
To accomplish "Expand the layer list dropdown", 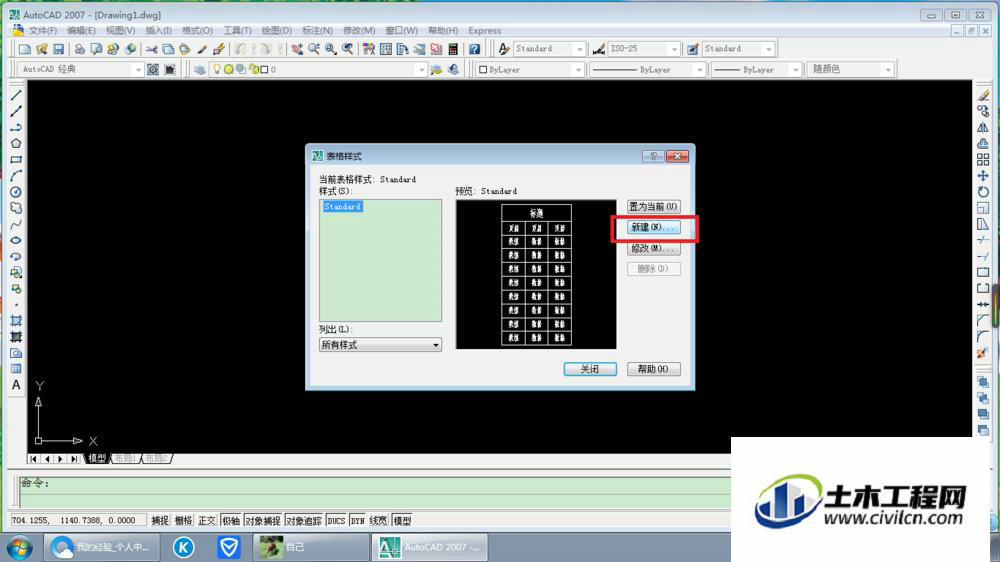I will [x=420, y=70].
